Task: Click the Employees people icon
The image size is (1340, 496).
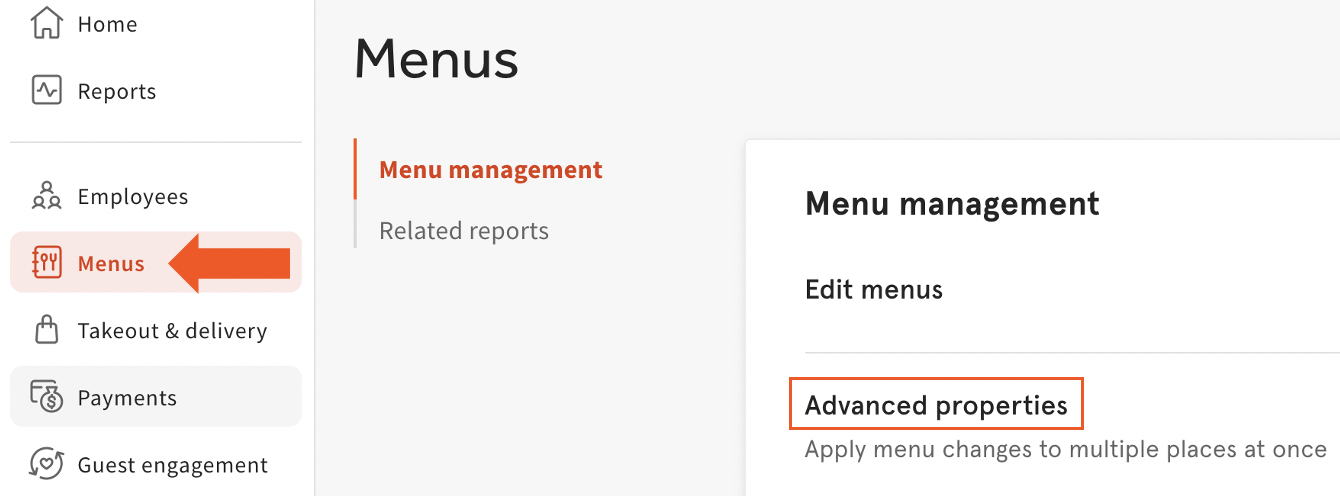Action: pos(47,196)
